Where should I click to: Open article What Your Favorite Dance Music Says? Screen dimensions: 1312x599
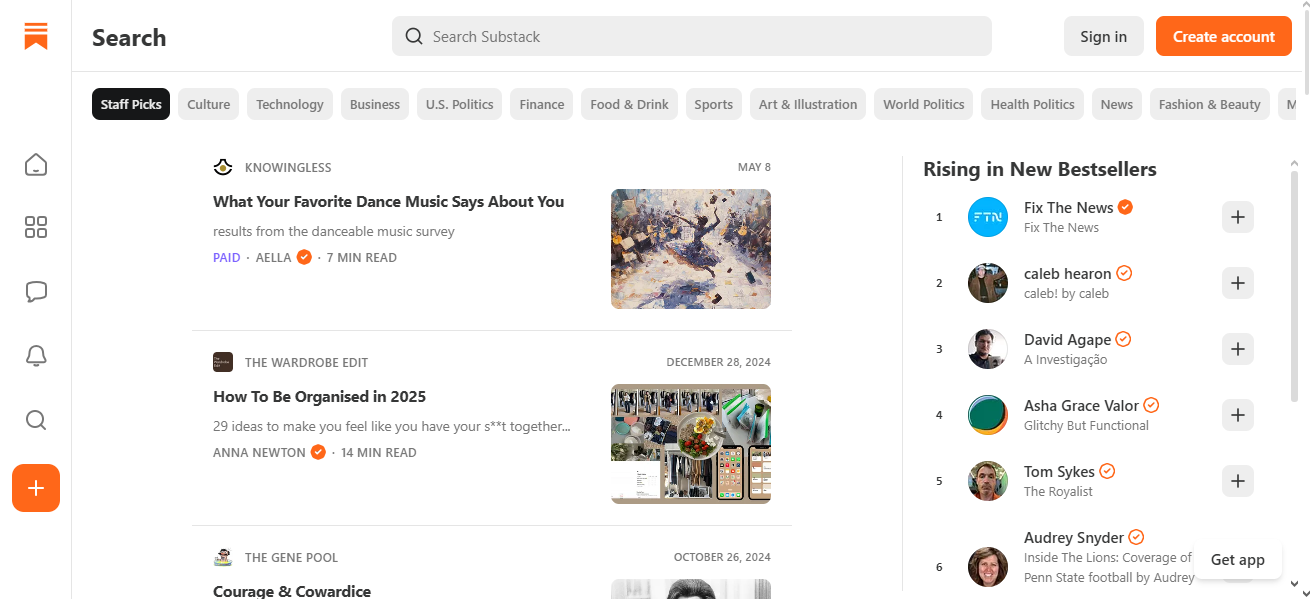(x=389, y=201)
